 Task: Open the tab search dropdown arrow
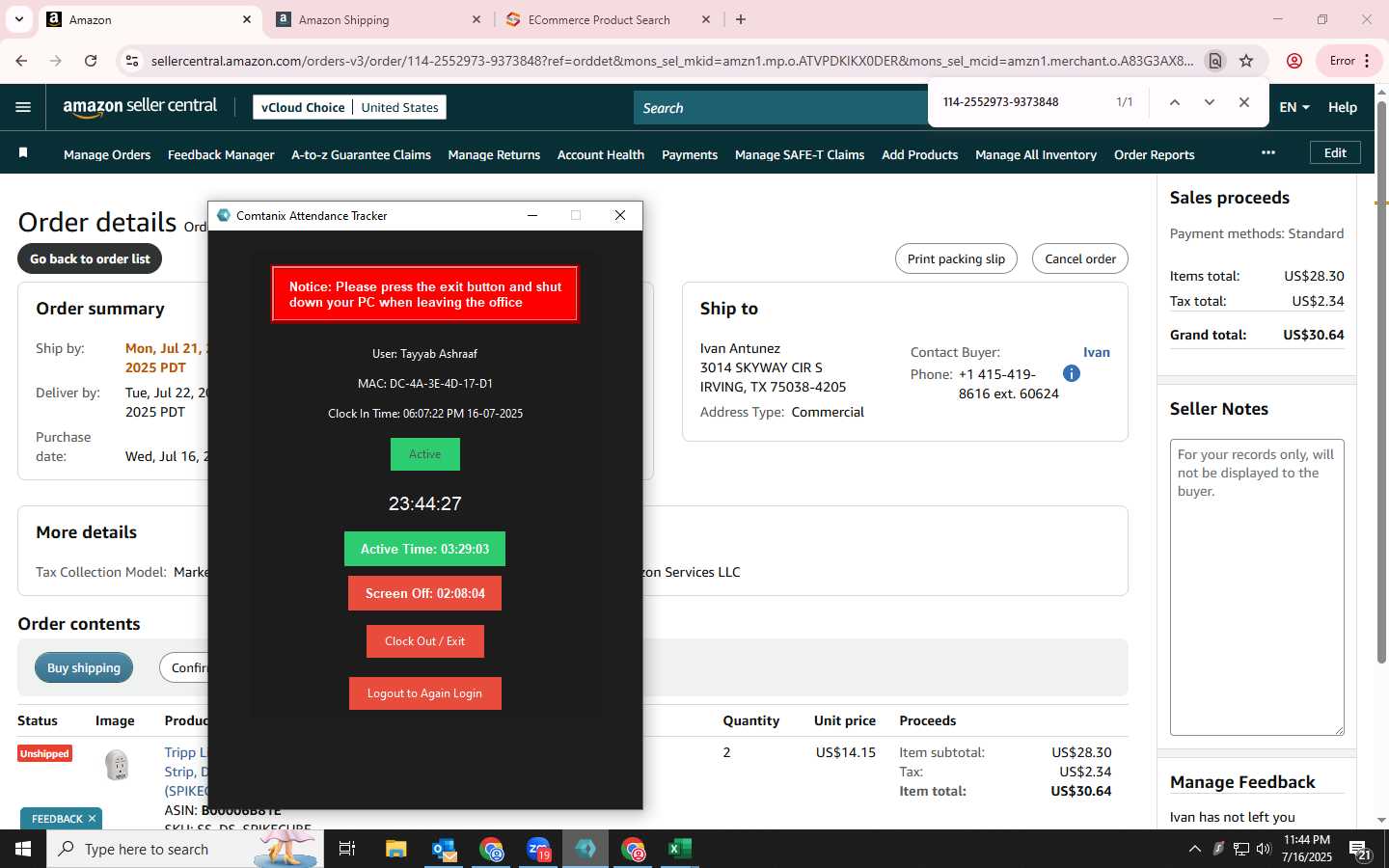pos(18,19)
